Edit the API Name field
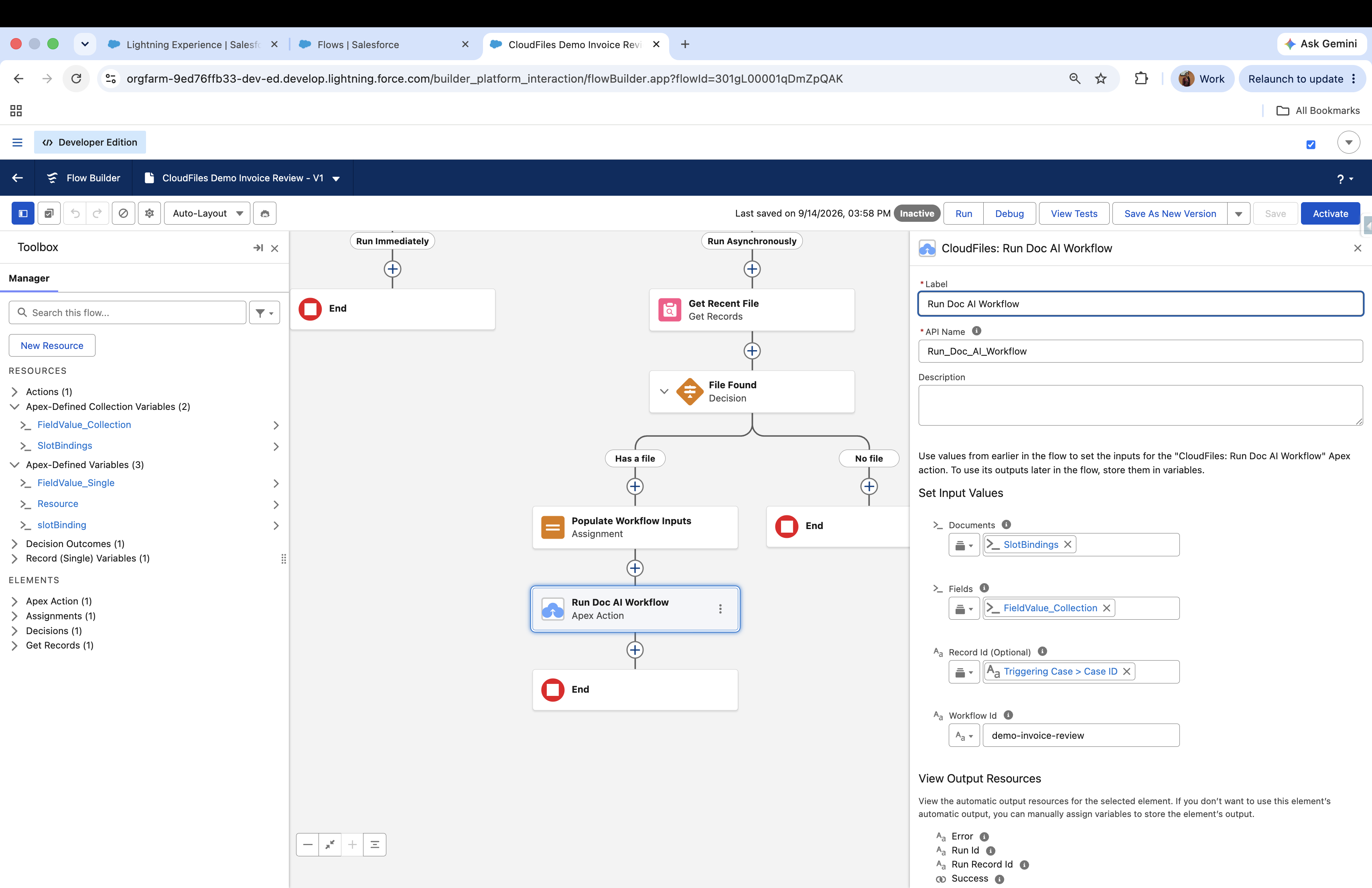This screenshot has height=888, width=1372. [1140, 351]
